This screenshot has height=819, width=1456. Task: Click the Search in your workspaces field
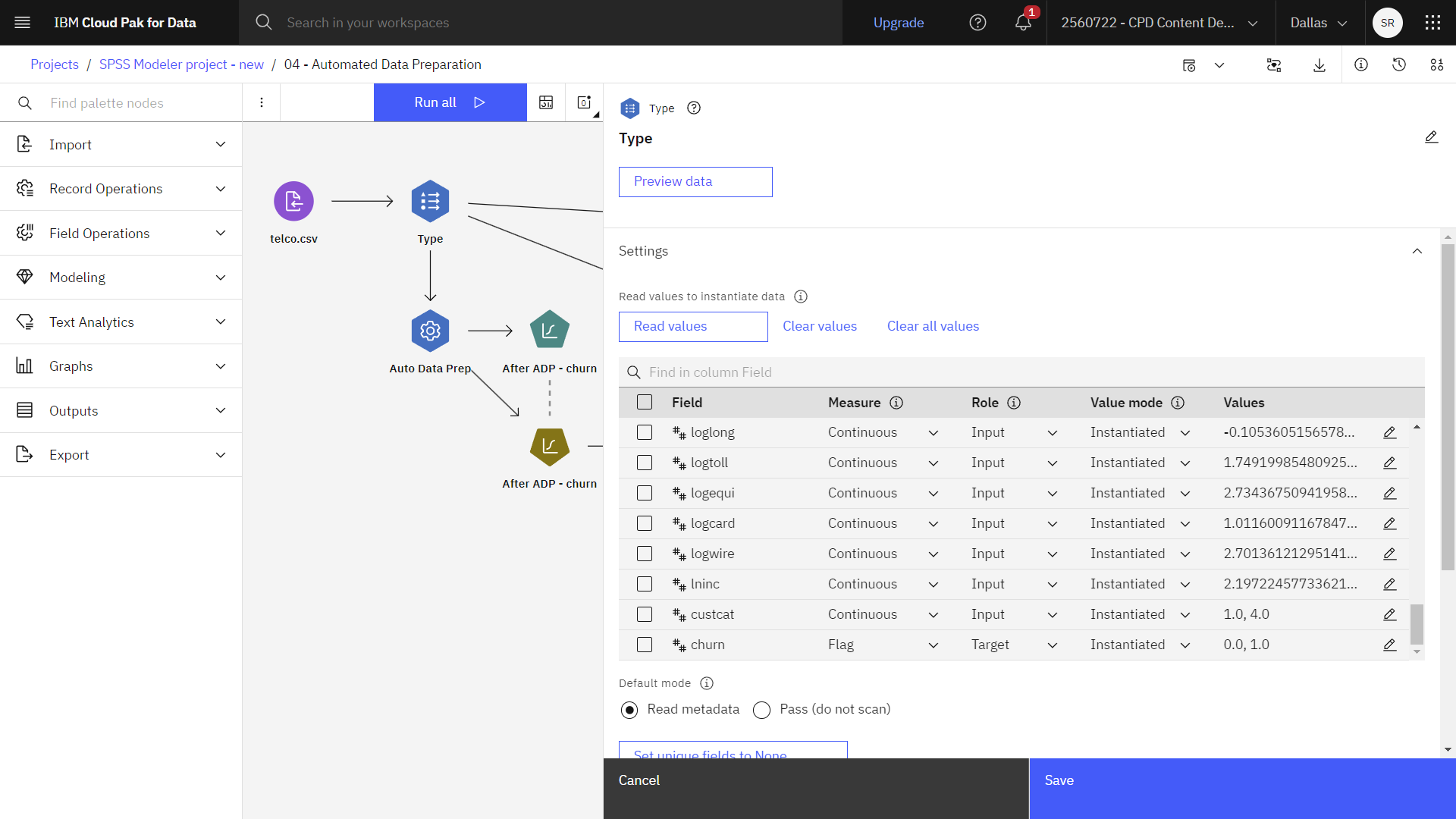(x=541, y=23)
